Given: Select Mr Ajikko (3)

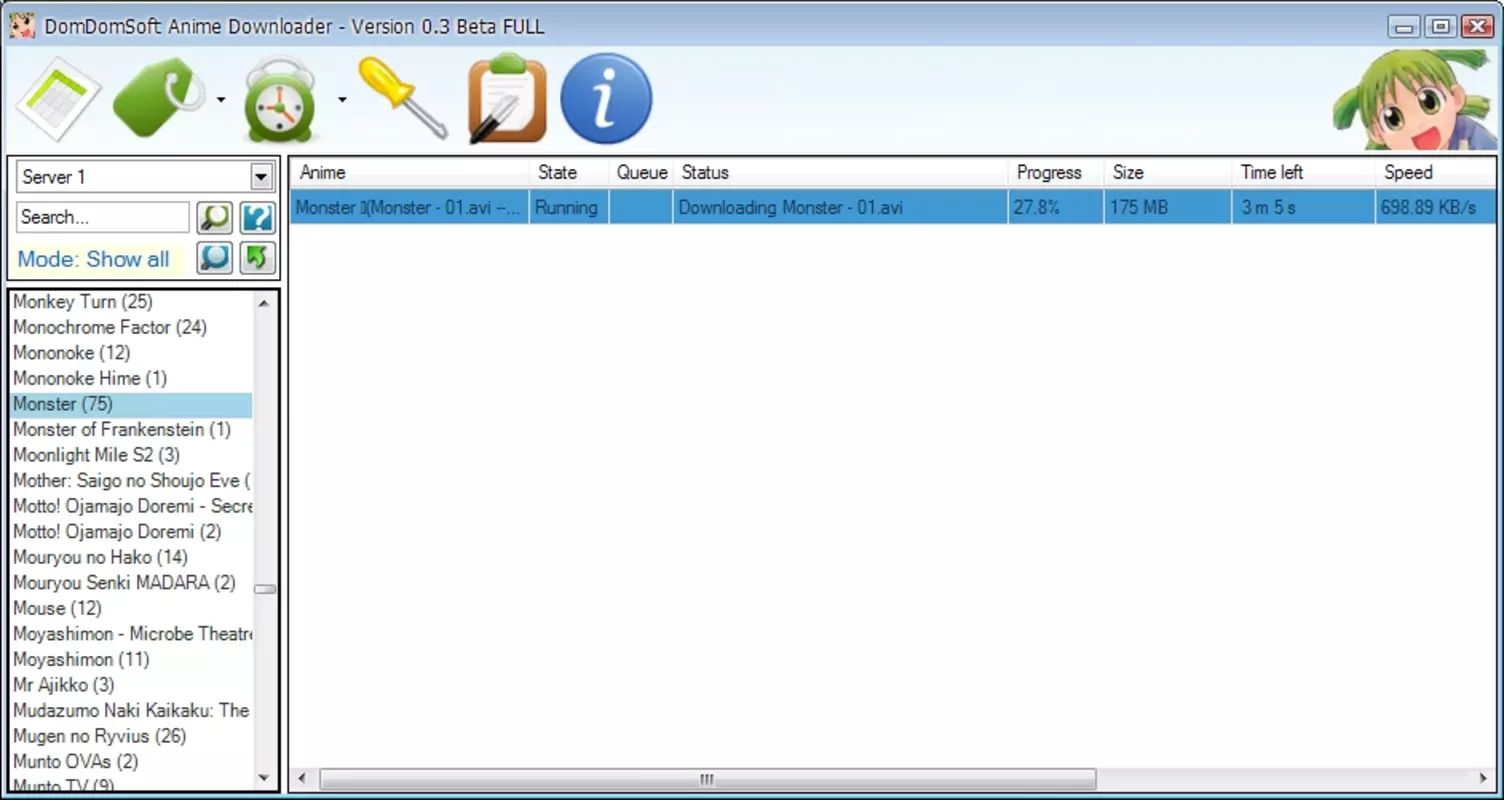Looking at the screenshot, I should (x=131, y=685).
